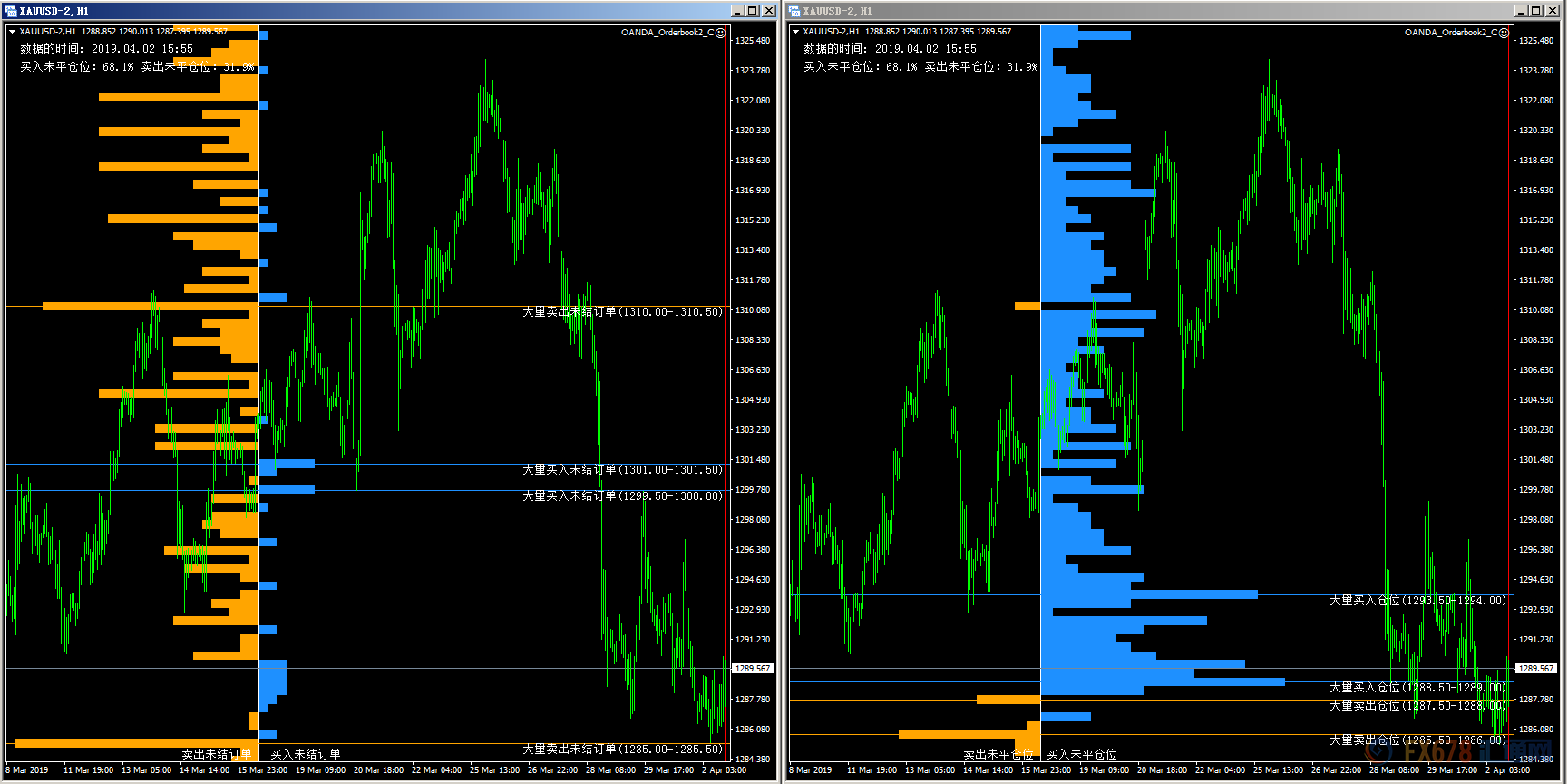This screenshot has width=1568, height=784.
Task: Click current price tag 1289.567 on the left chart axis
Action: 753,669
